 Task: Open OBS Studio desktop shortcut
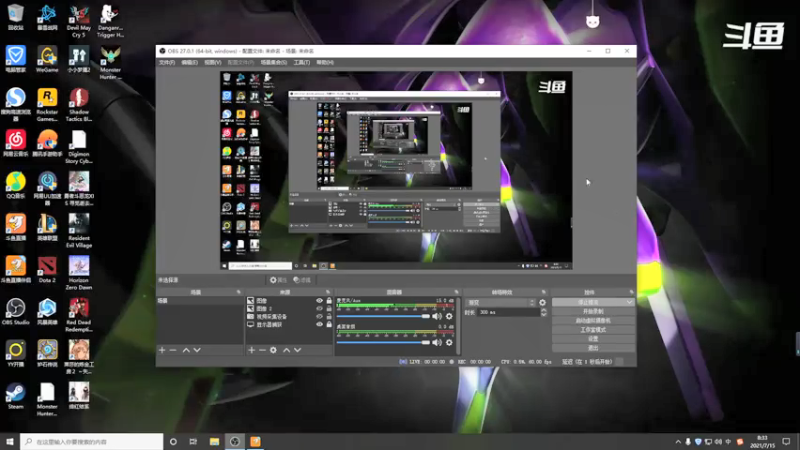click(x=15, y=312)
